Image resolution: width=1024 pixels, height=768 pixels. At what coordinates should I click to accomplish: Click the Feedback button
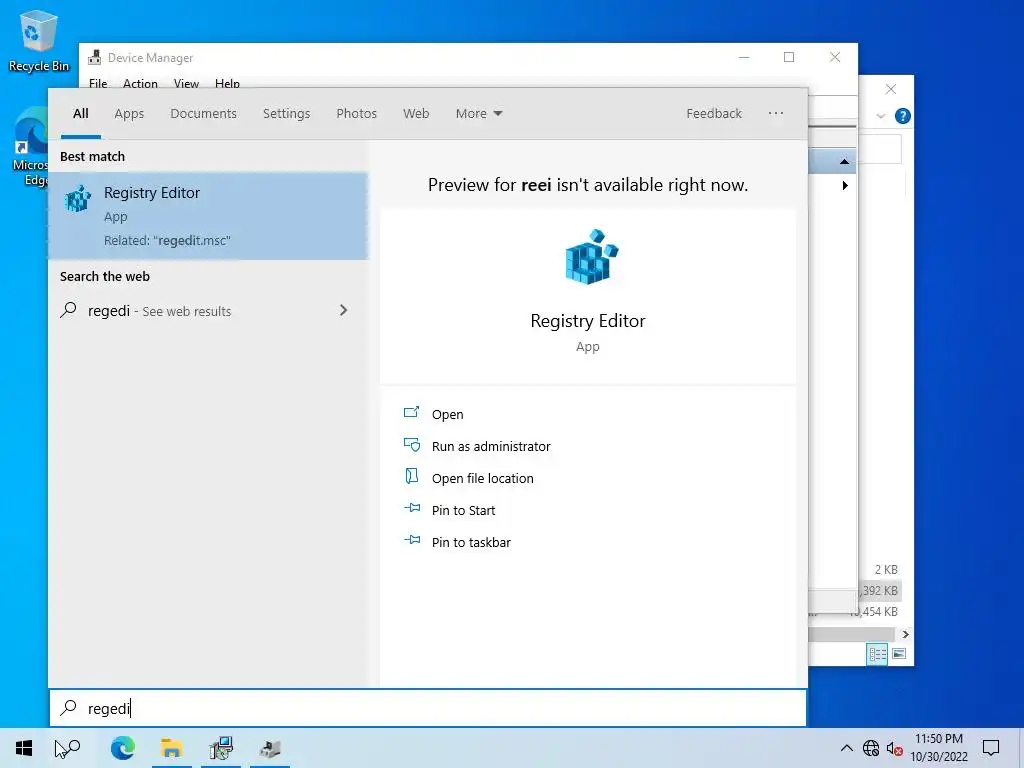[714, 114]
